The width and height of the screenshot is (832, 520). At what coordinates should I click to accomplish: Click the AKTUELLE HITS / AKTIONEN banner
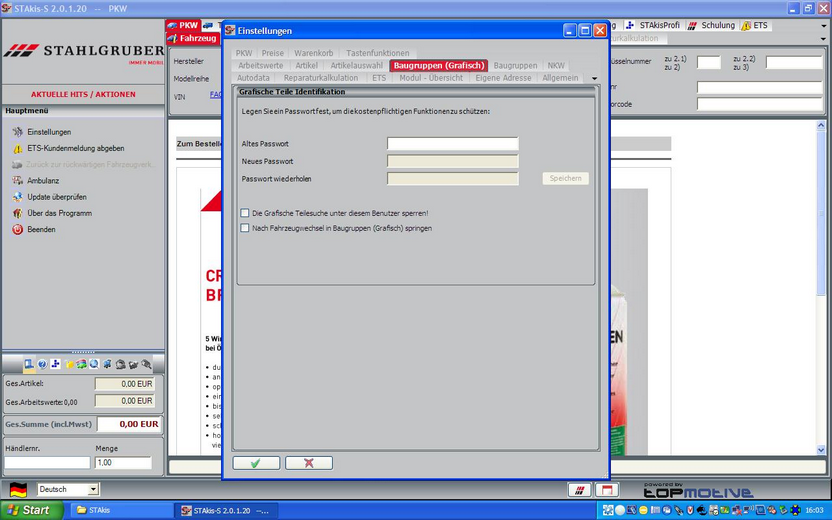click(83, 94)
